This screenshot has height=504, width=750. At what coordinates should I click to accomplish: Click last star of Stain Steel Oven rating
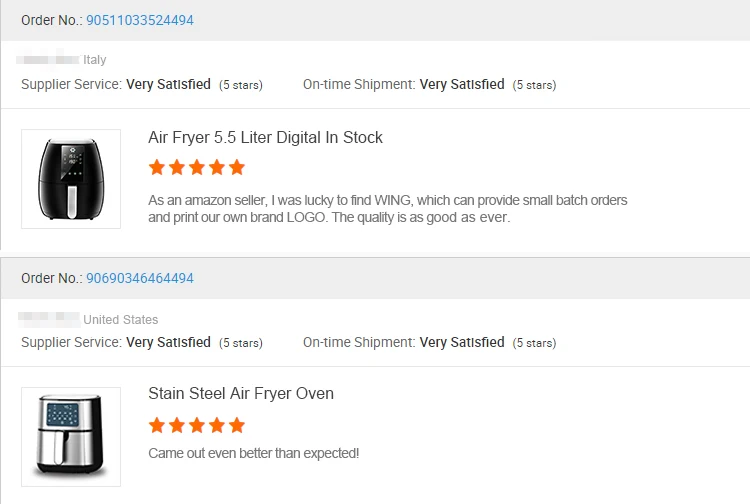pyautogui.click(x=237, y=425)
